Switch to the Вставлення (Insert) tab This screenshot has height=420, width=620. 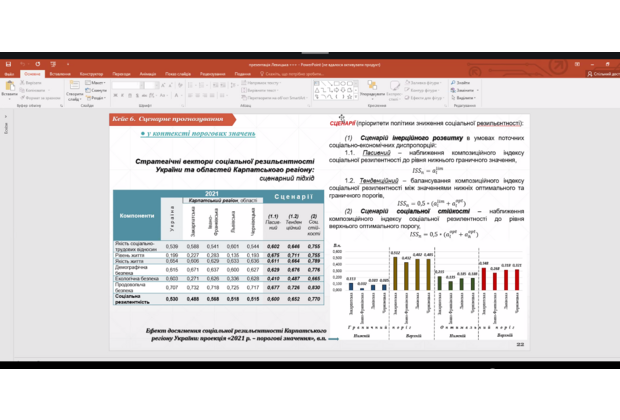pos(60,74)
